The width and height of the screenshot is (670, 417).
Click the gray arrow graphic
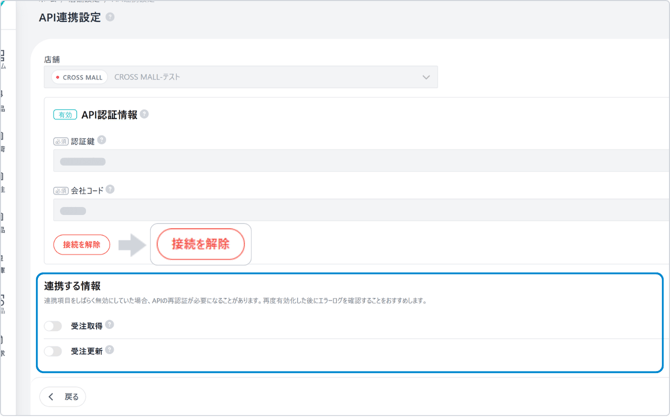point(131,245)
